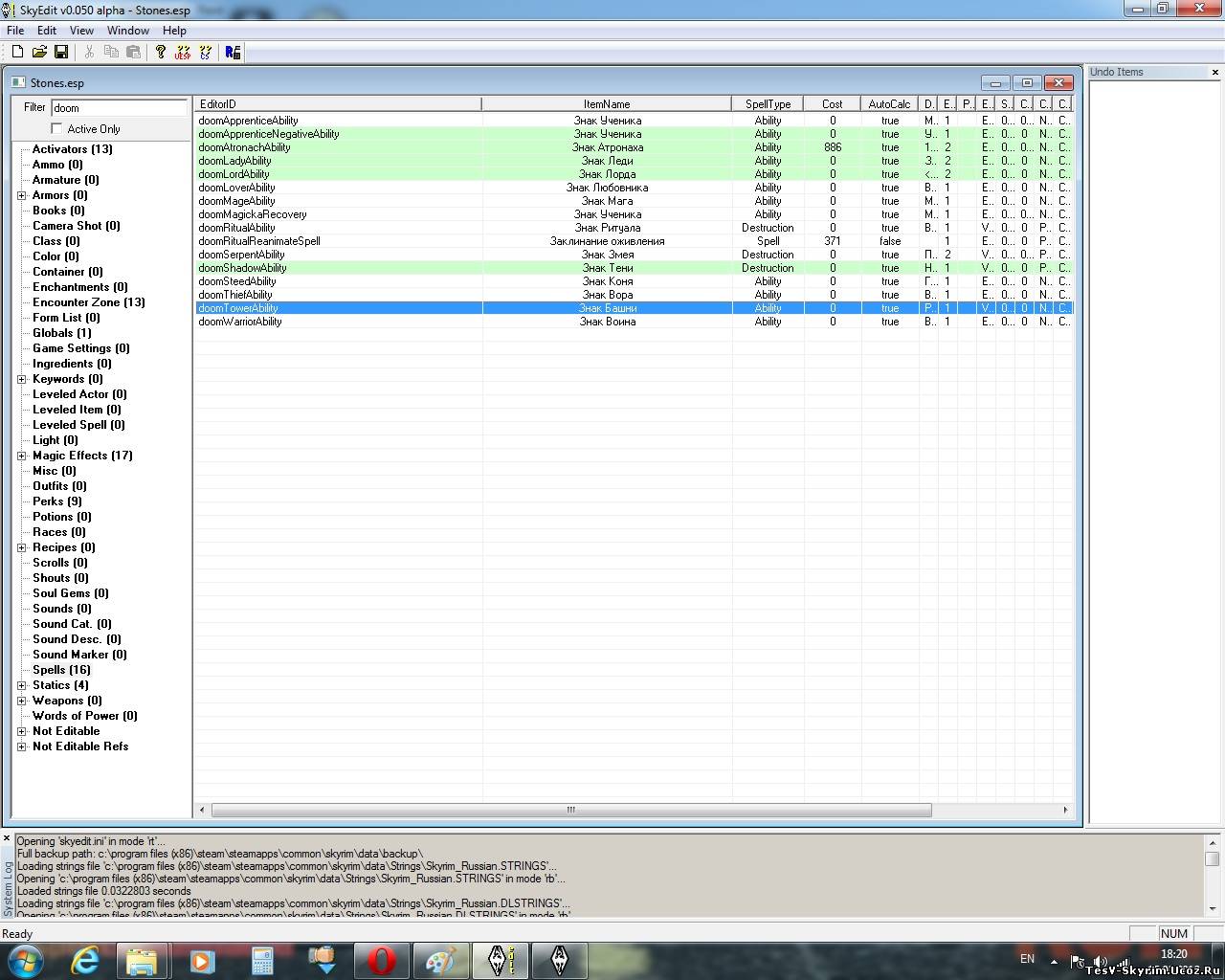Expand the Statics tree node
The image size is (1225, 980).
(x=21, y=685)
